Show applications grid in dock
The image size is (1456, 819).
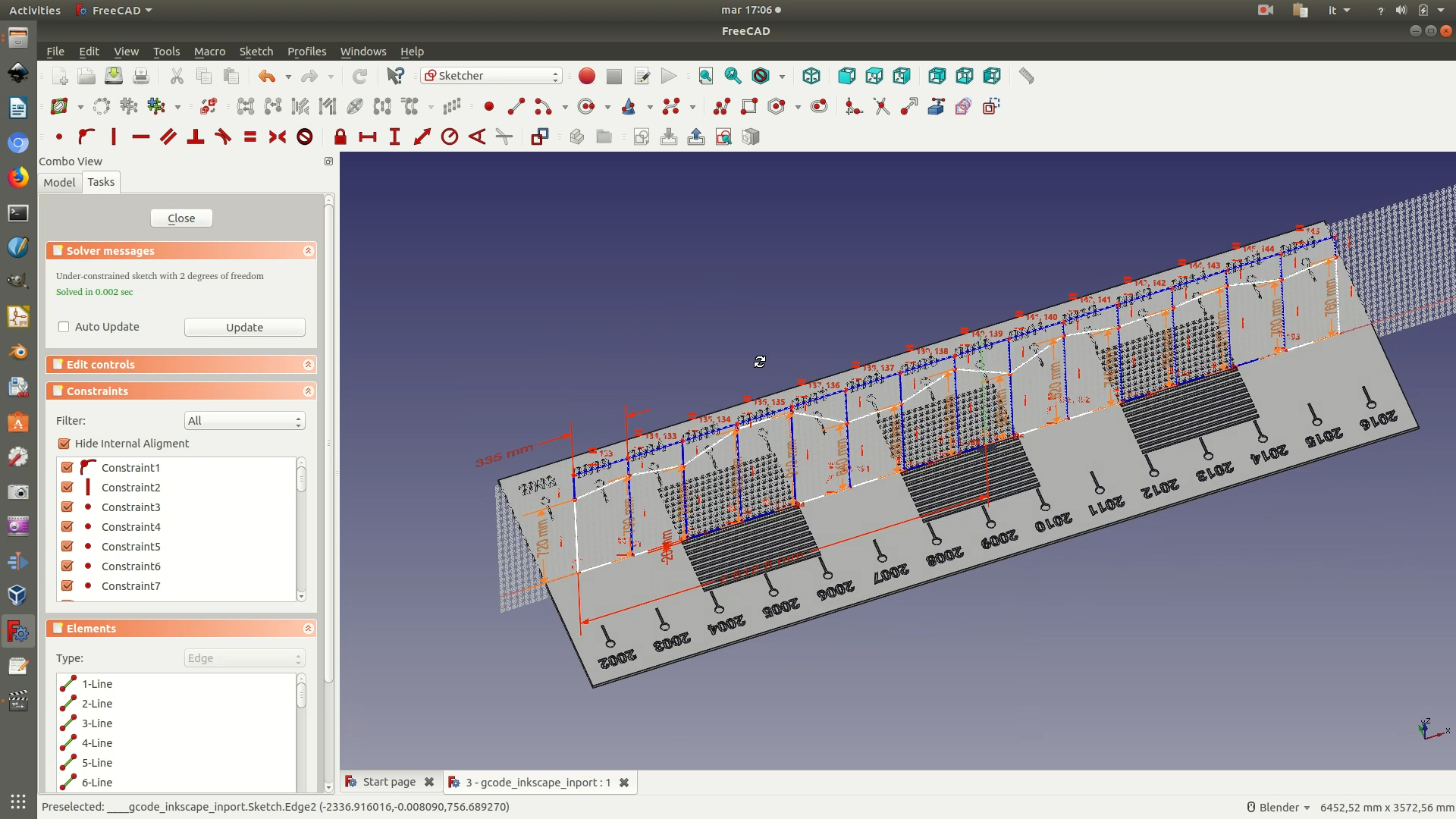point(18,802)
